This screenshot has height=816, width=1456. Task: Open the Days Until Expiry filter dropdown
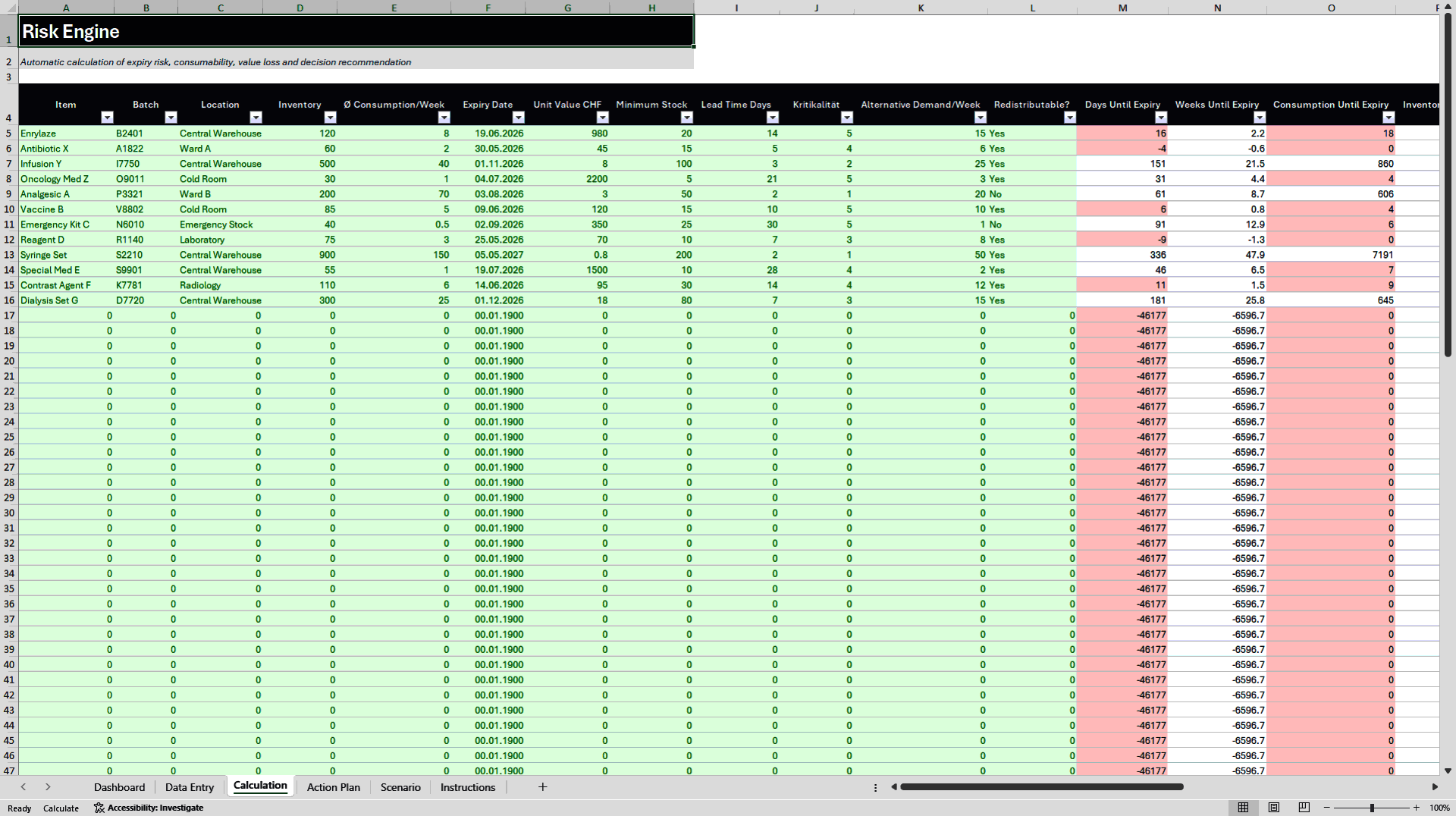click(x=1160, y=118)
